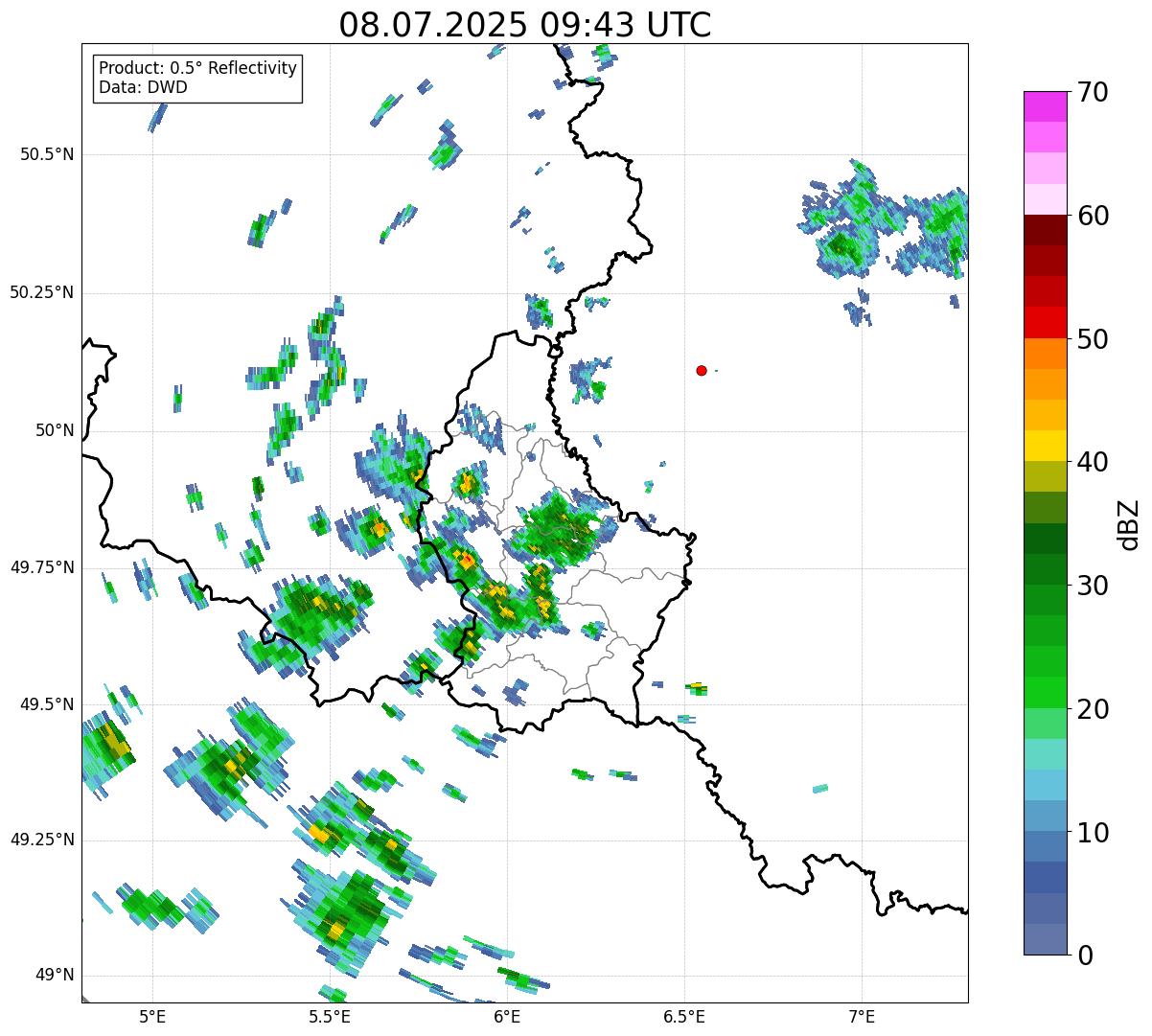Click the 50.5°N latitude label

click(x=47, y=154)
